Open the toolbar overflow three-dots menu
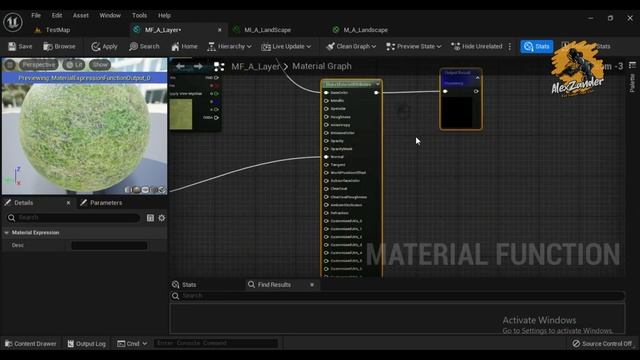 510,47
